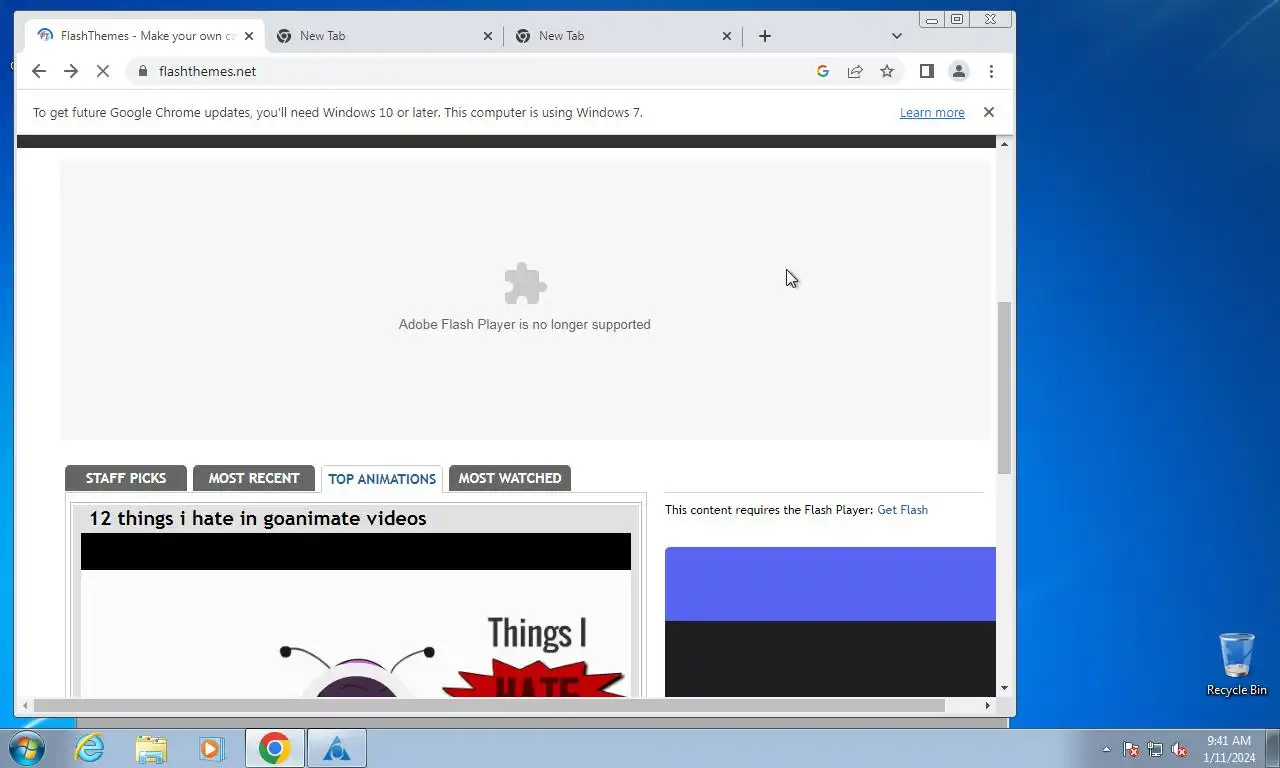Open Chrome's three-dot menu
The height and width of the screenshot is (768, 1280).
(x=991, y=71)
